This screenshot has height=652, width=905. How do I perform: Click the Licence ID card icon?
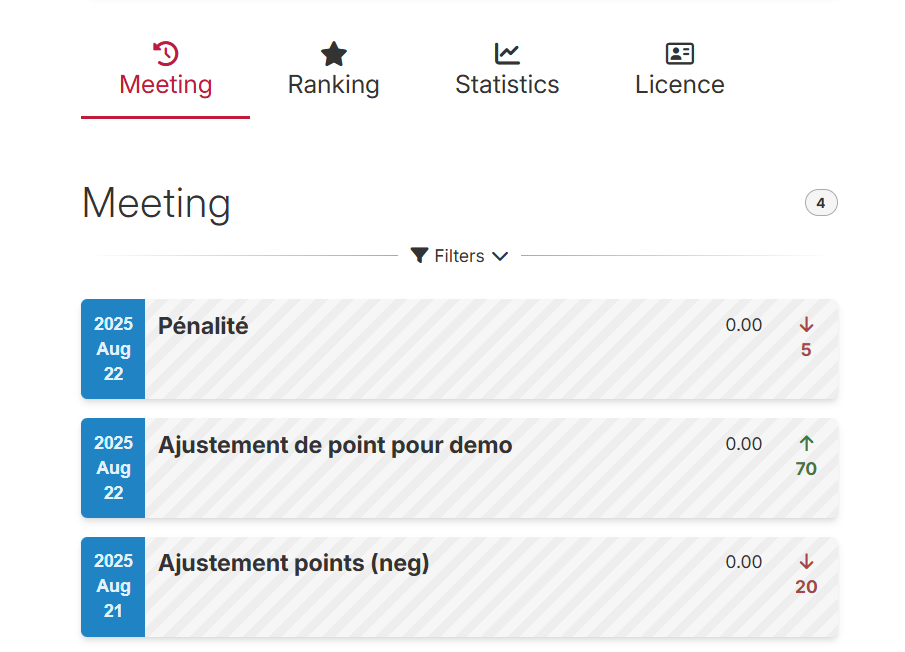[x=680, y=54]
